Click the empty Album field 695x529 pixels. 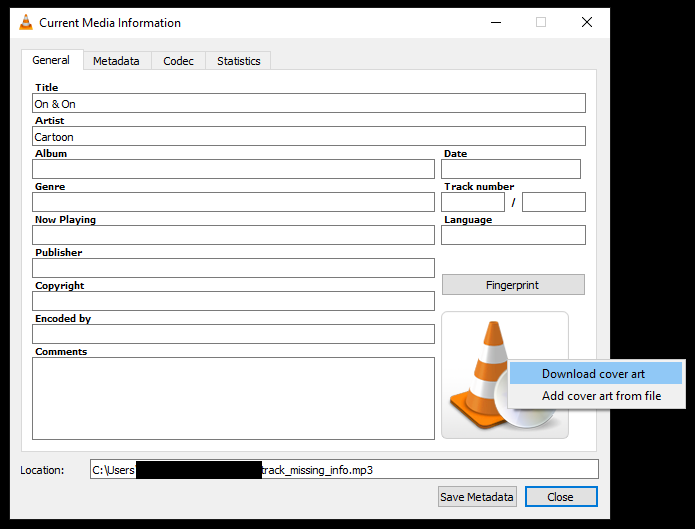pos(233,170)
